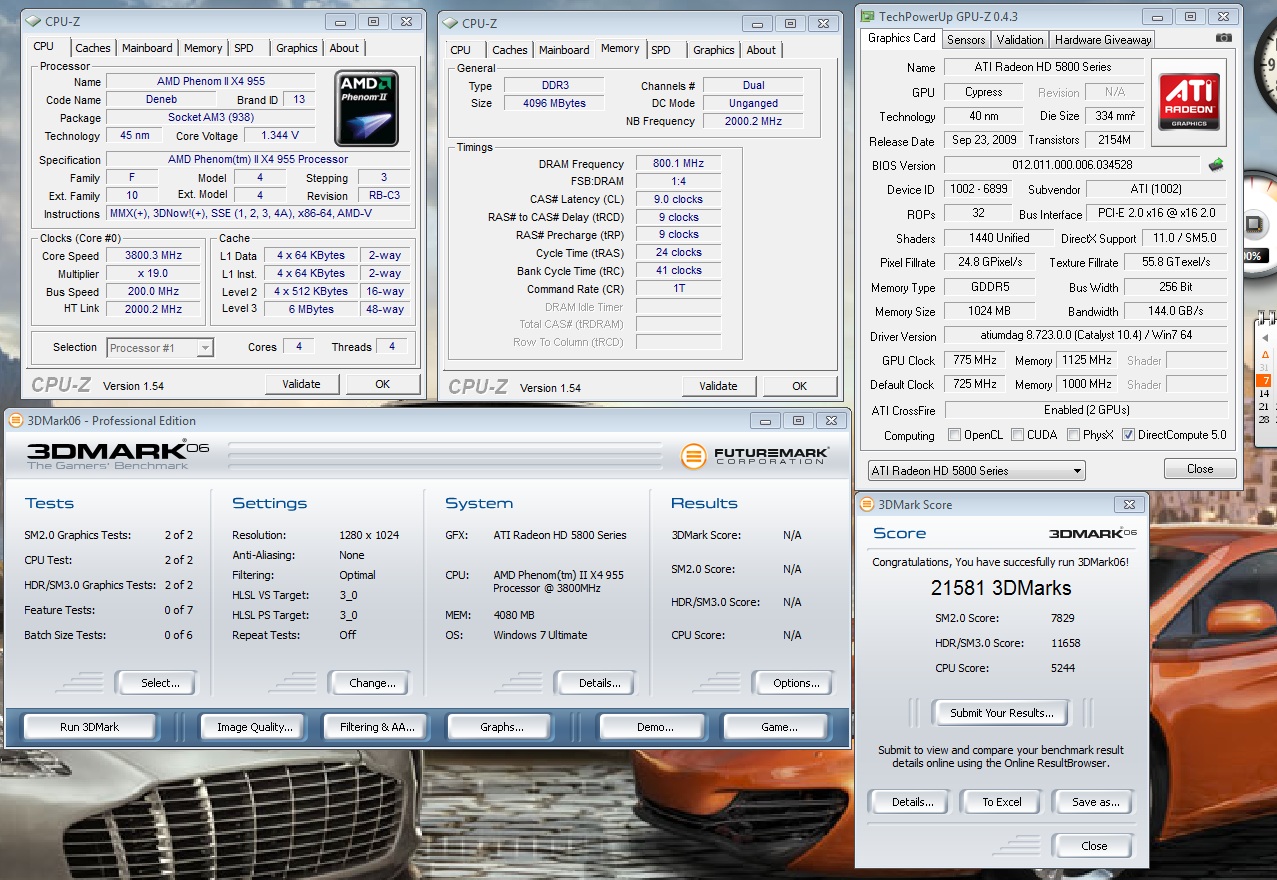Click Validate in CPU-Z memory timings window
Screen dimensions: 1277x880
(x=718, y=386)
